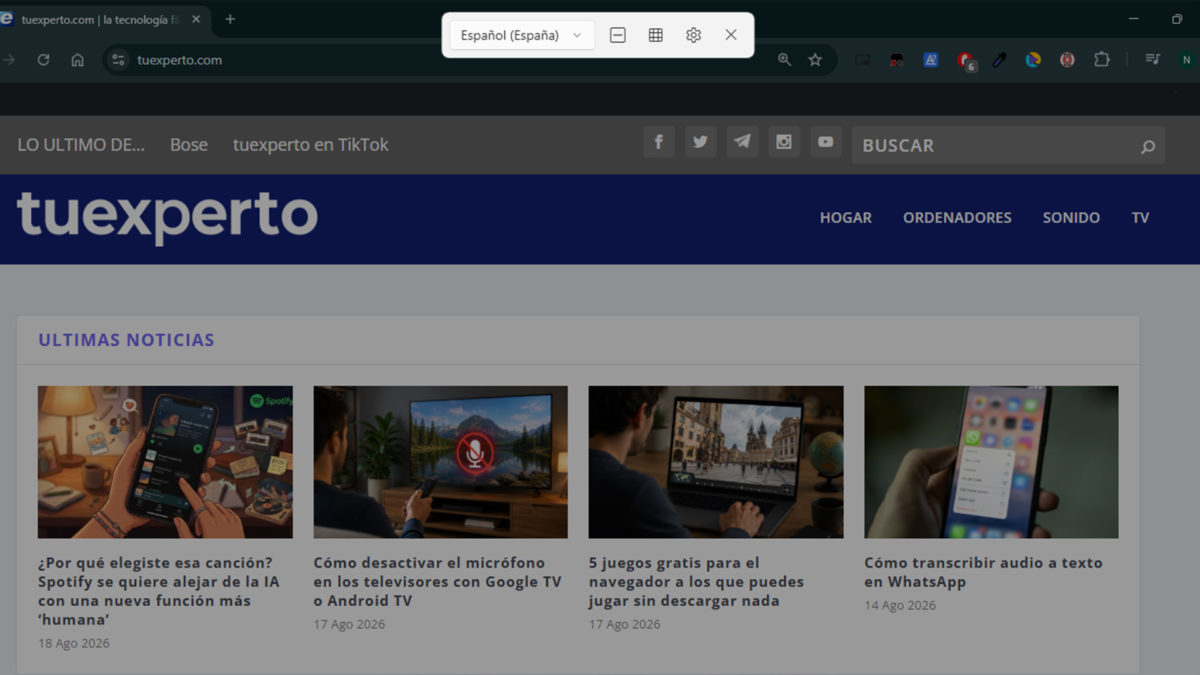Open the browser games laptop thumbnail
This screenshot has width=1200, height=675.
pos(716,462)
